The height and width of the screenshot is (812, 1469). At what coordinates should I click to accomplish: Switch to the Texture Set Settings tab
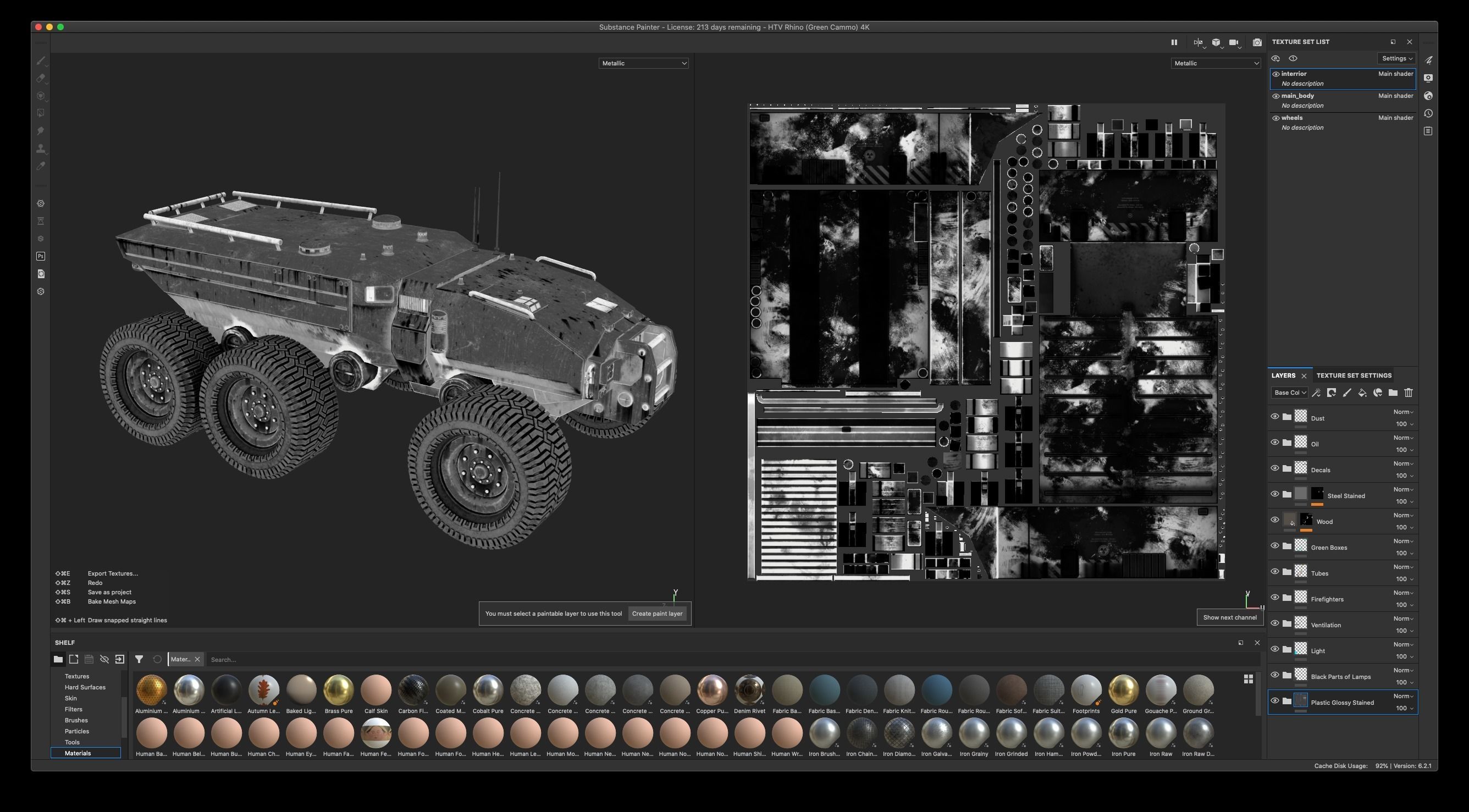(1354, 375)
